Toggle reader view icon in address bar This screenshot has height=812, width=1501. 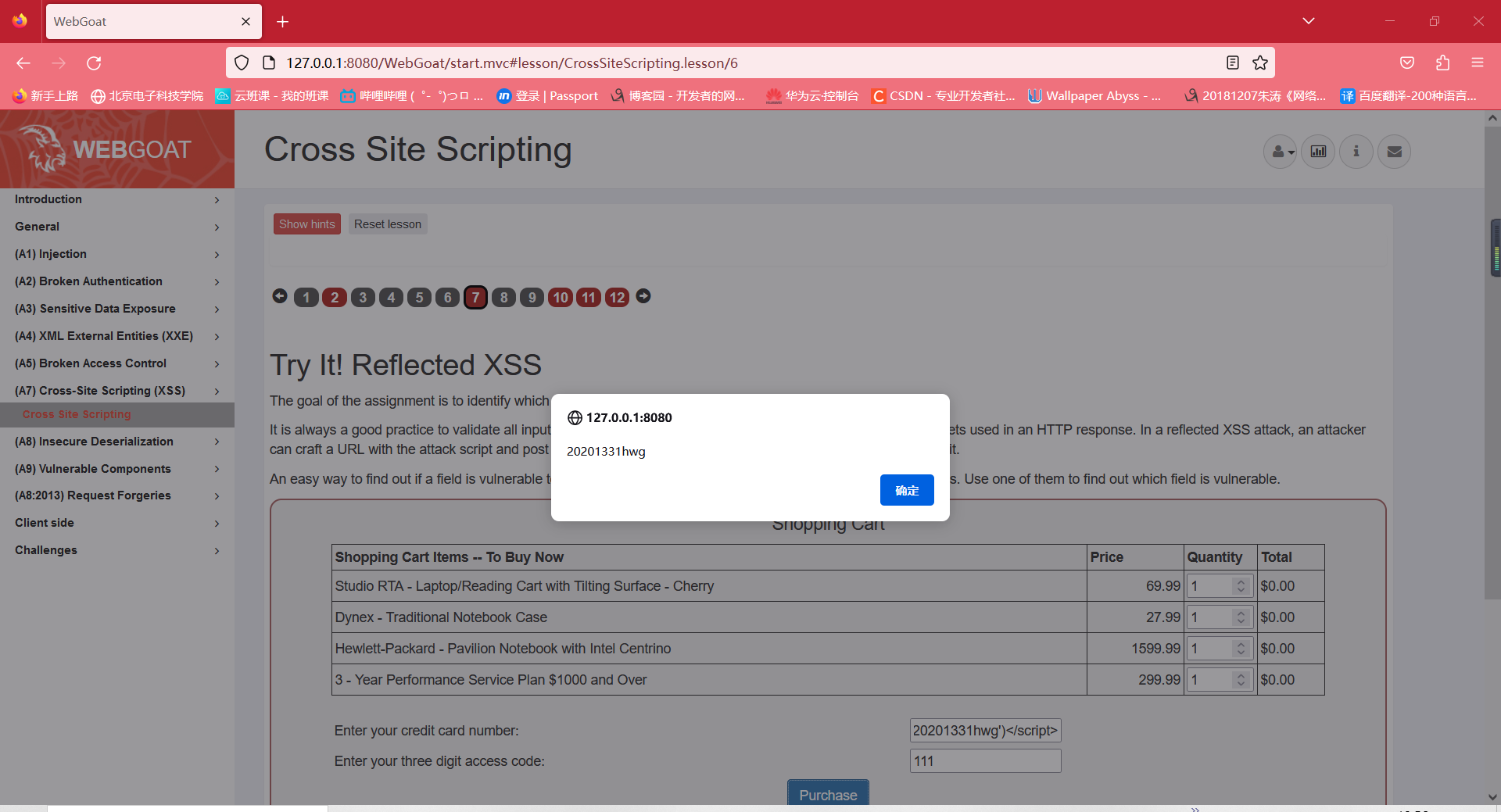coord(1233,63)
